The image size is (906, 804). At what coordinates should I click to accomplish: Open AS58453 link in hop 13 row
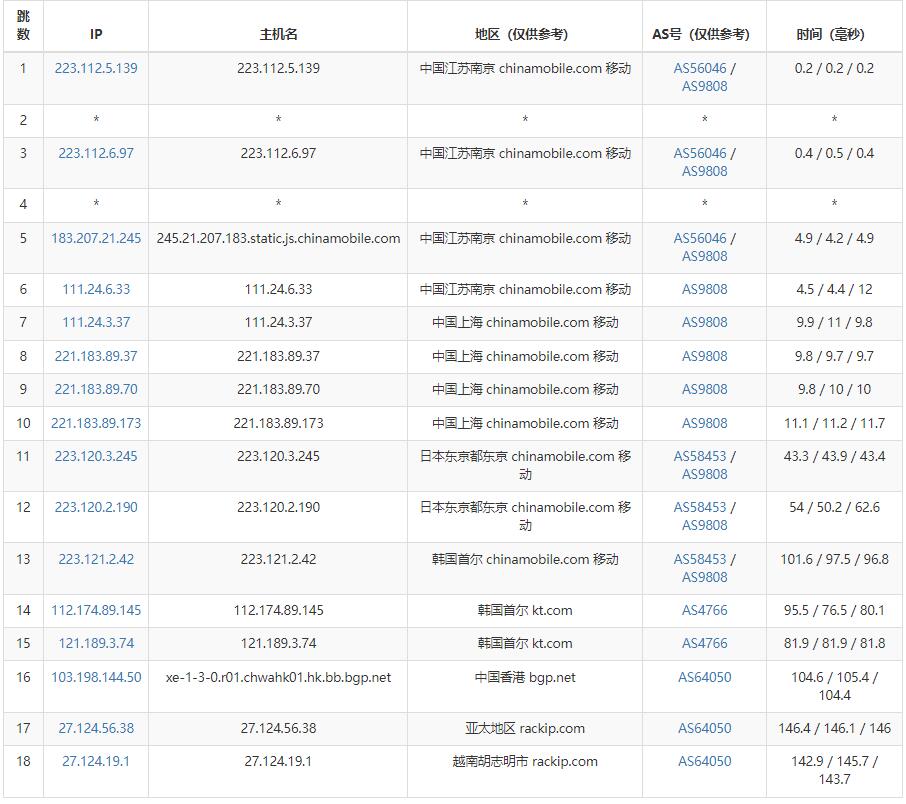point(700,559)
